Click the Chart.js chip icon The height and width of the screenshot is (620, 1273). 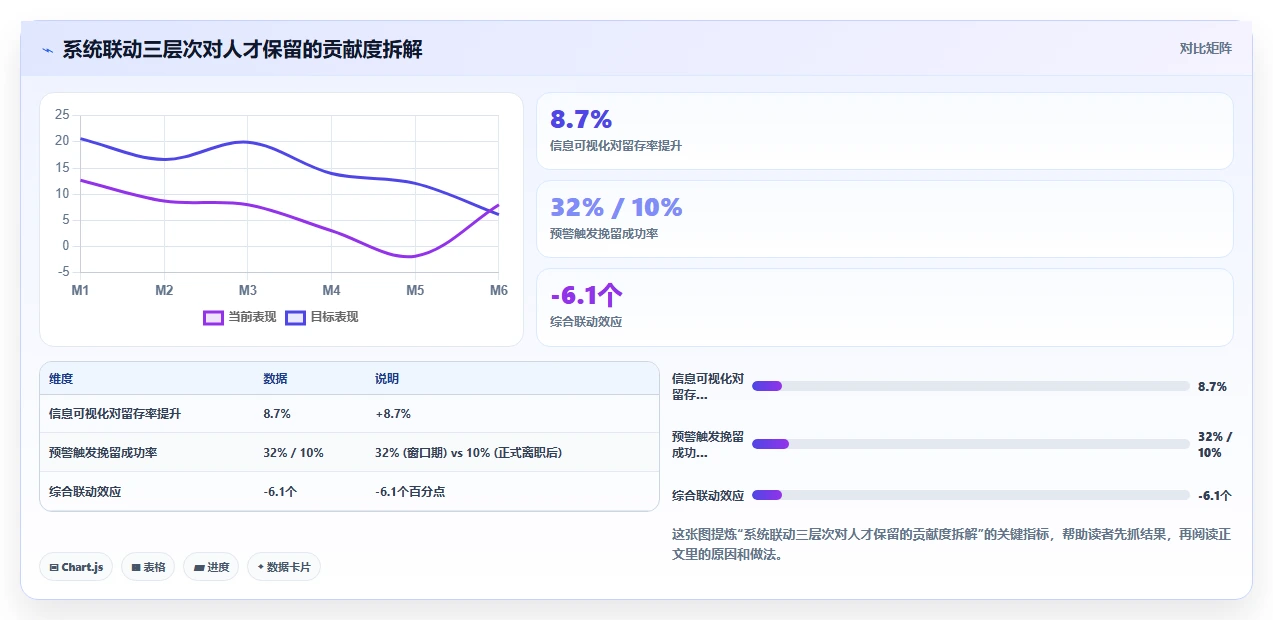54,567
